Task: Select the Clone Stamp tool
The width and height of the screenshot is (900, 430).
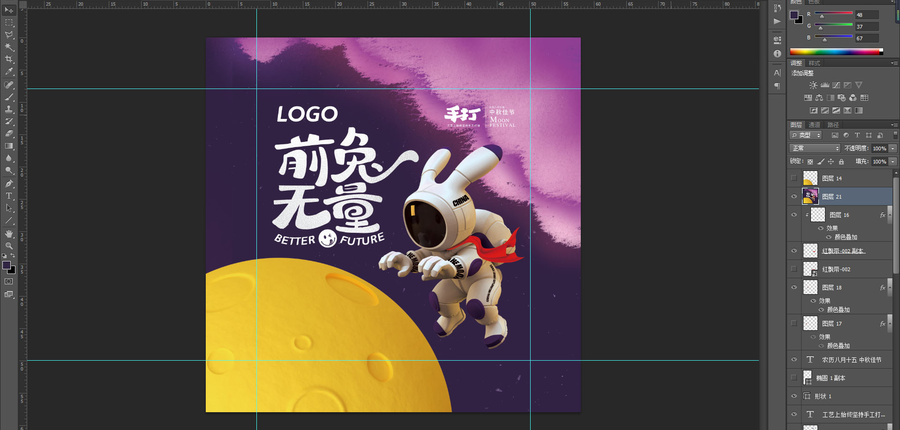Action: click(x=9, y=109)
